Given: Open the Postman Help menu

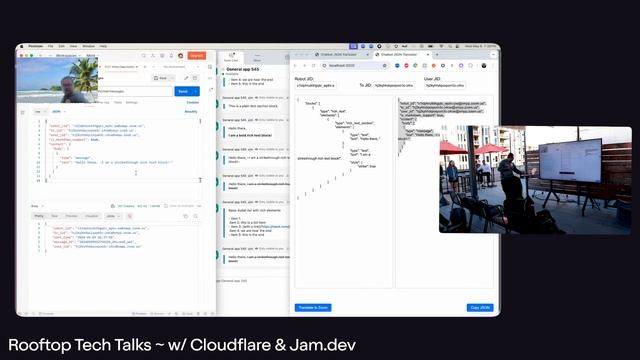Looking at the screenshot, I should tap(103, 46).
